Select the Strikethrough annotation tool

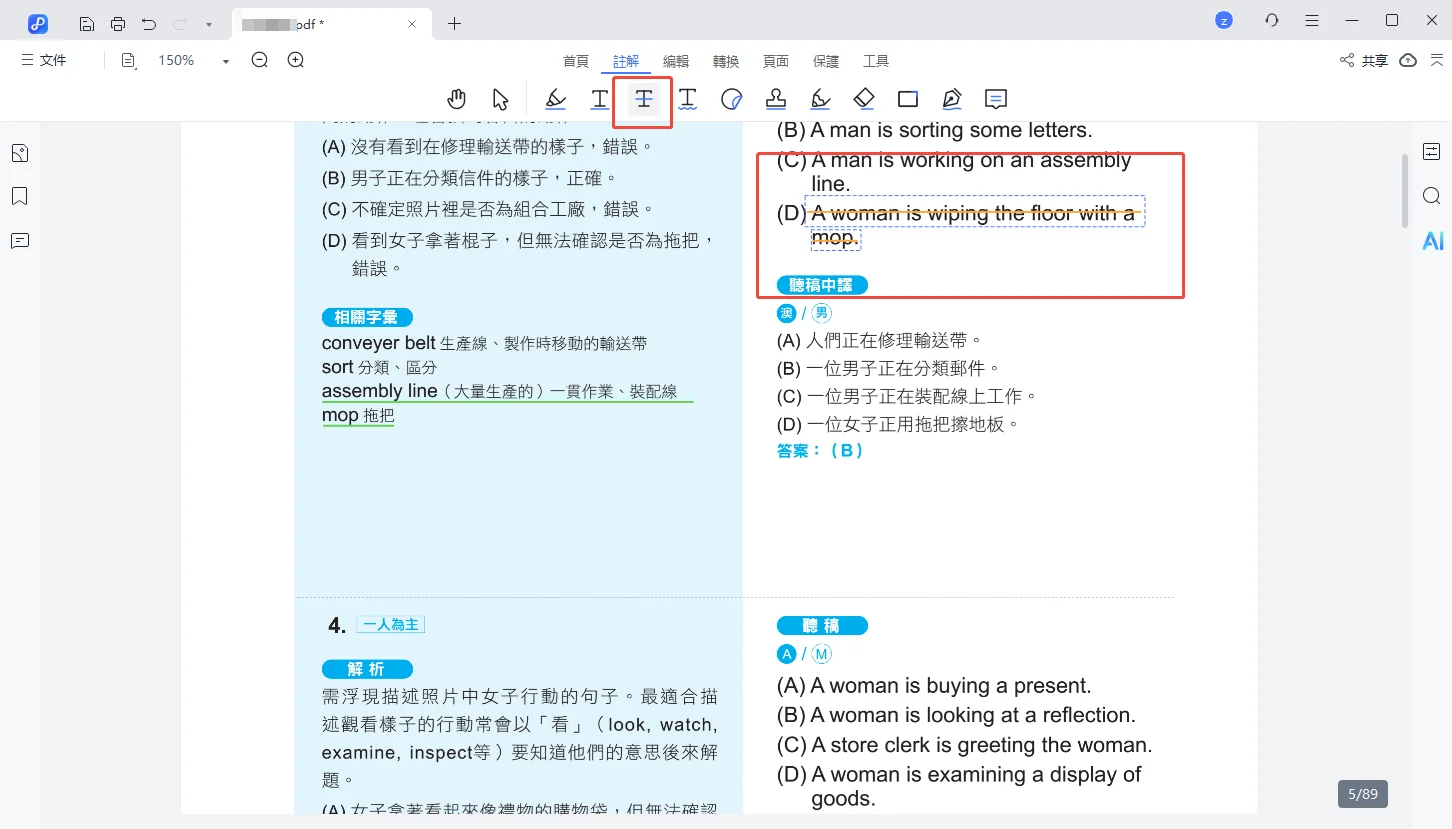point(644,99)
